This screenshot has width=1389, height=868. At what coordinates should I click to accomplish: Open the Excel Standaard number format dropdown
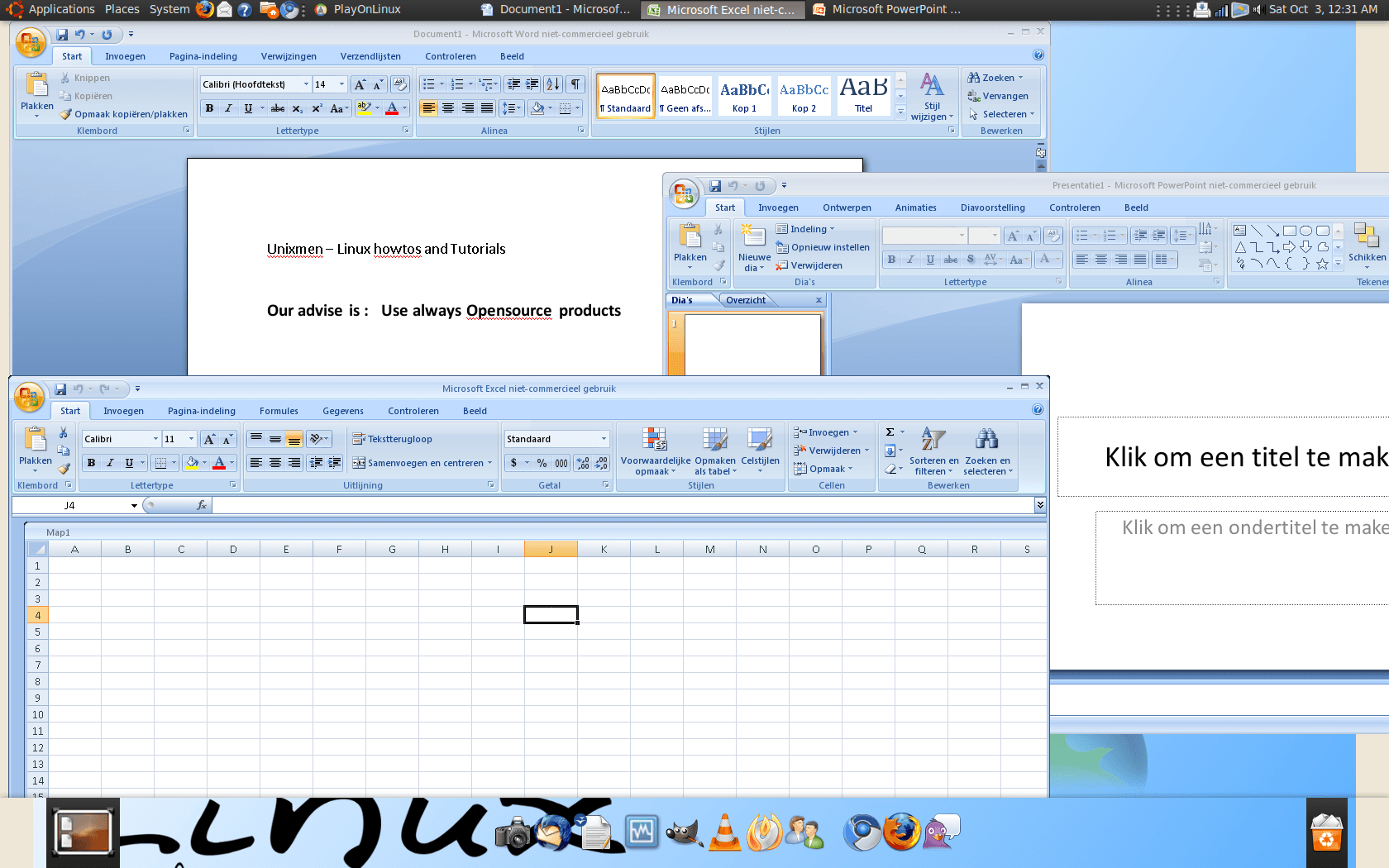604,439
